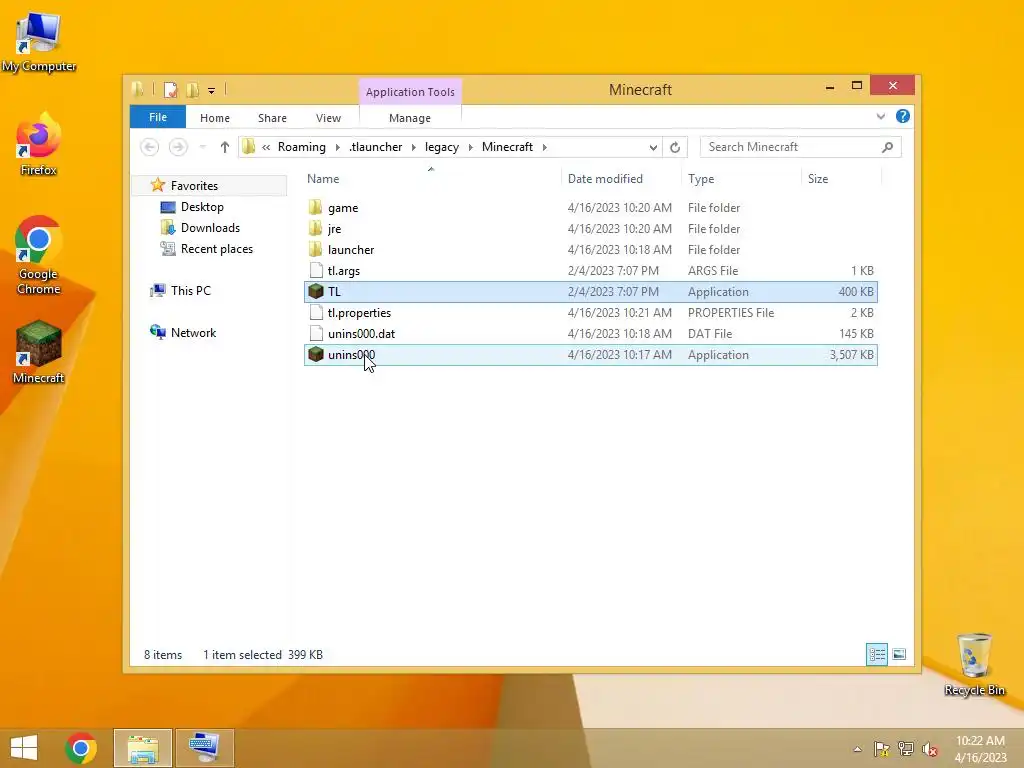Click the taskbar clock showing 10:22 AM
This screenshot has height=768, width=1024.
tap(980, 749)
